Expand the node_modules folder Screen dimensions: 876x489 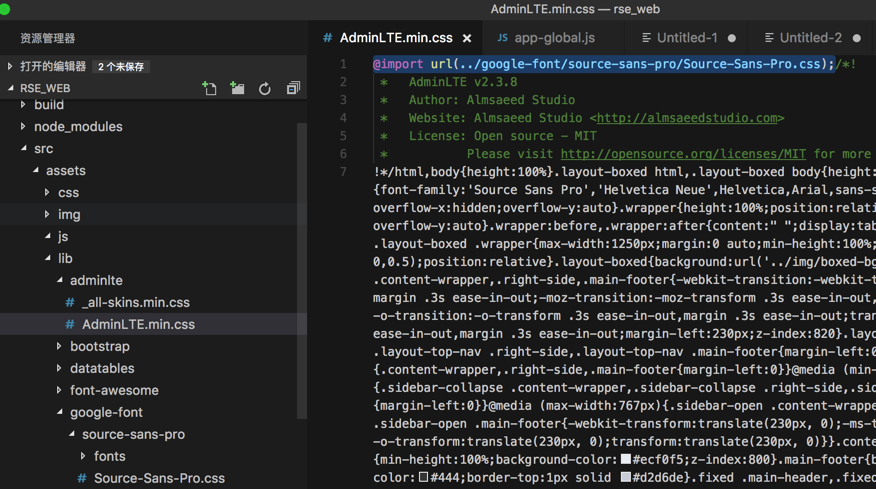(23, 126)
